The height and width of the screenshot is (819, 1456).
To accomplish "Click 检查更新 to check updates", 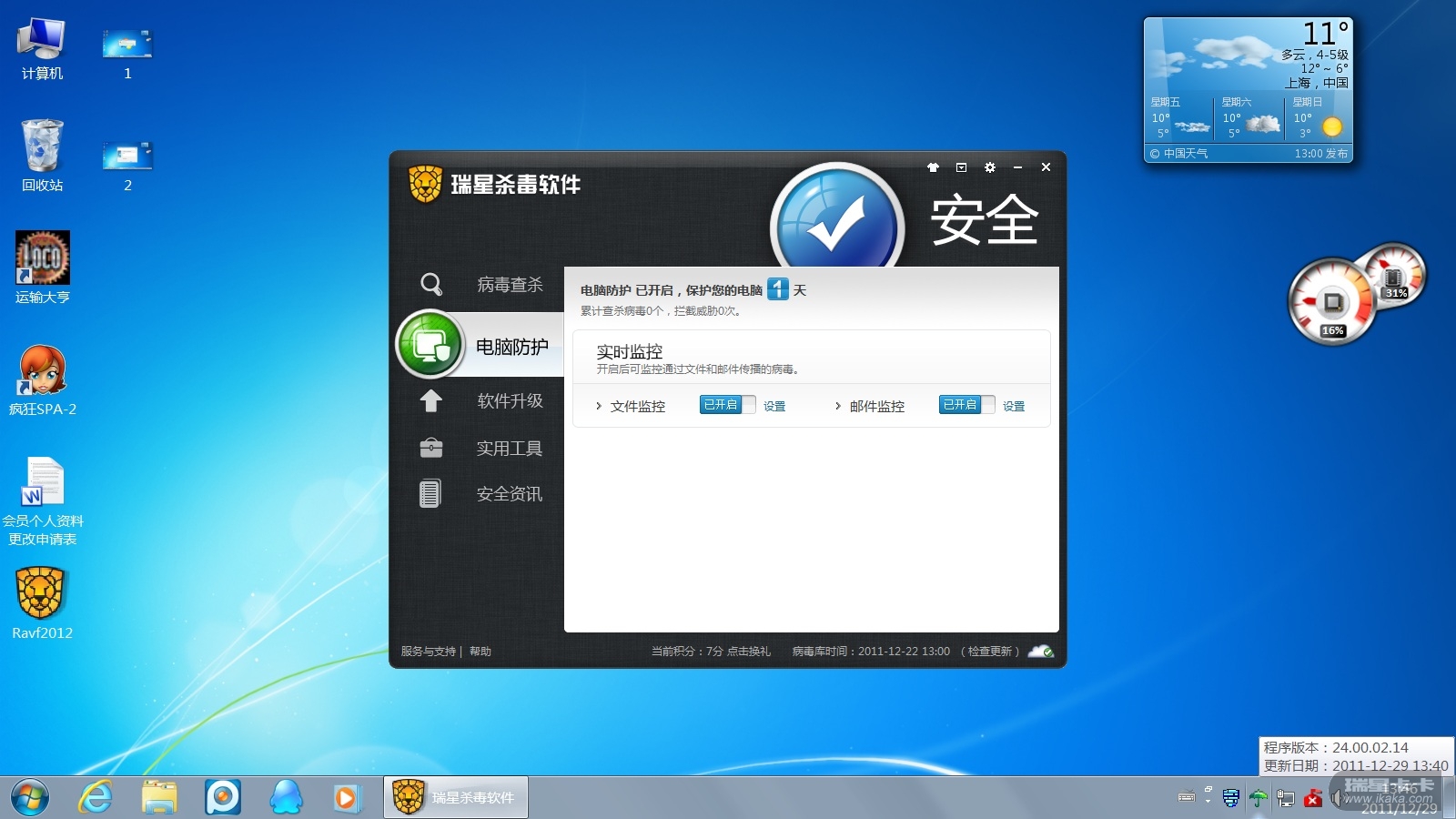I will [x=989, y=652].
